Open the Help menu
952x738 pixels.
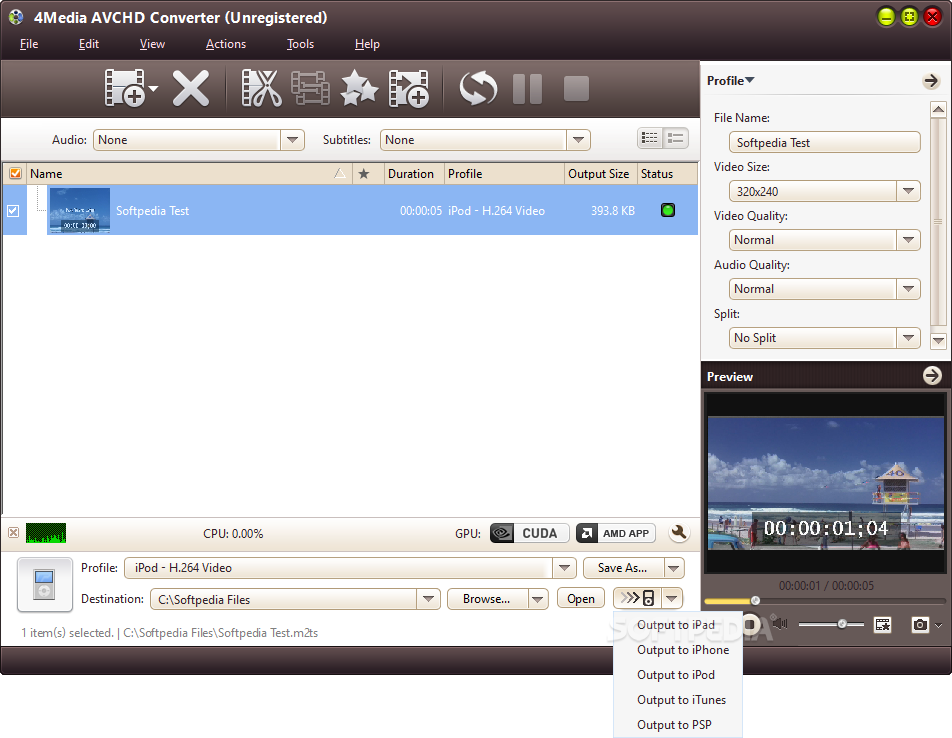(x=367, y=44)
